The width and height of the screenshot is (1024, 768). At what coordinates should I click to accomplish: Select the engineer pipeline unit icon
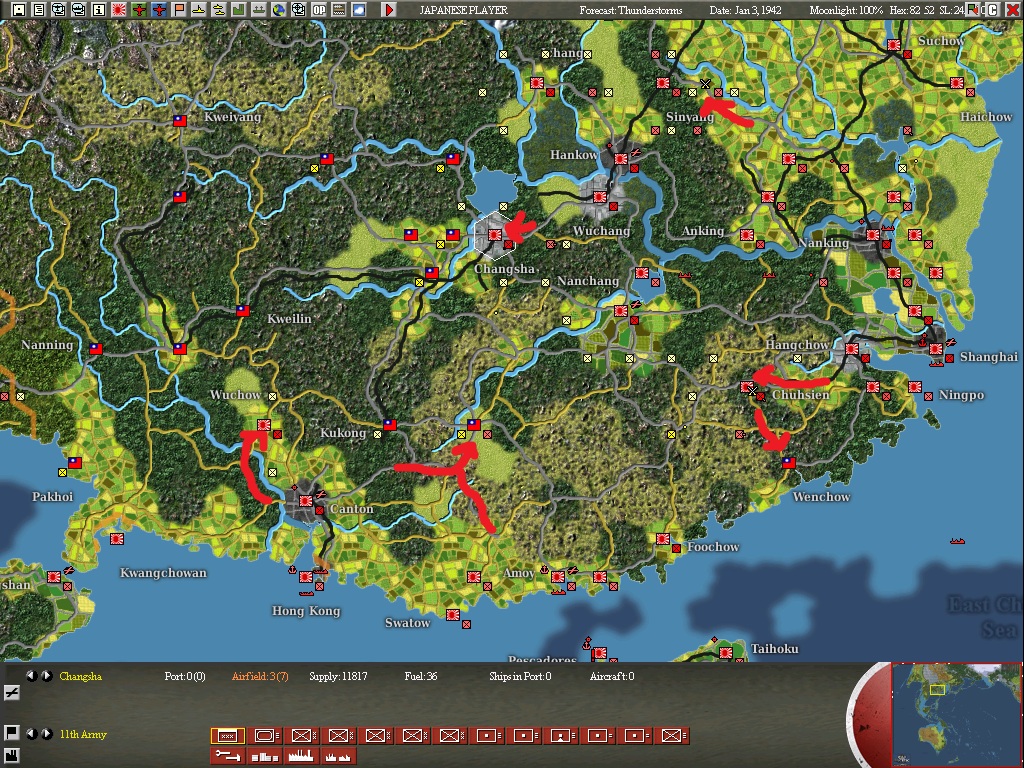click(x=227, y=756)
